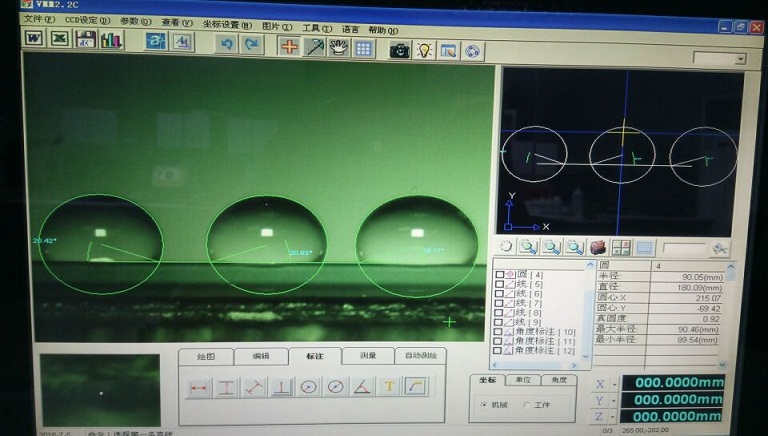This screenshot has height=436, width=768.
Task: Select the crosshair tool in toolbar
Action: tap(289, 47)
